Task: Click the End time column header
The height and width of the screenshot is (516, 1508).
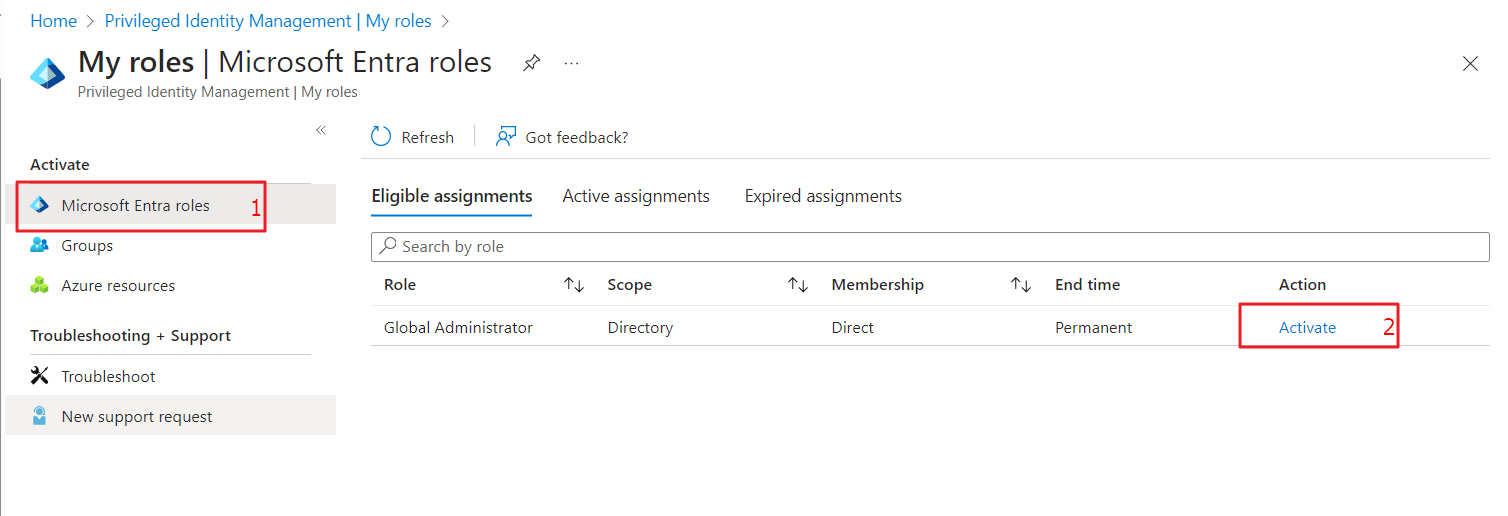Action: (1087, 285)
